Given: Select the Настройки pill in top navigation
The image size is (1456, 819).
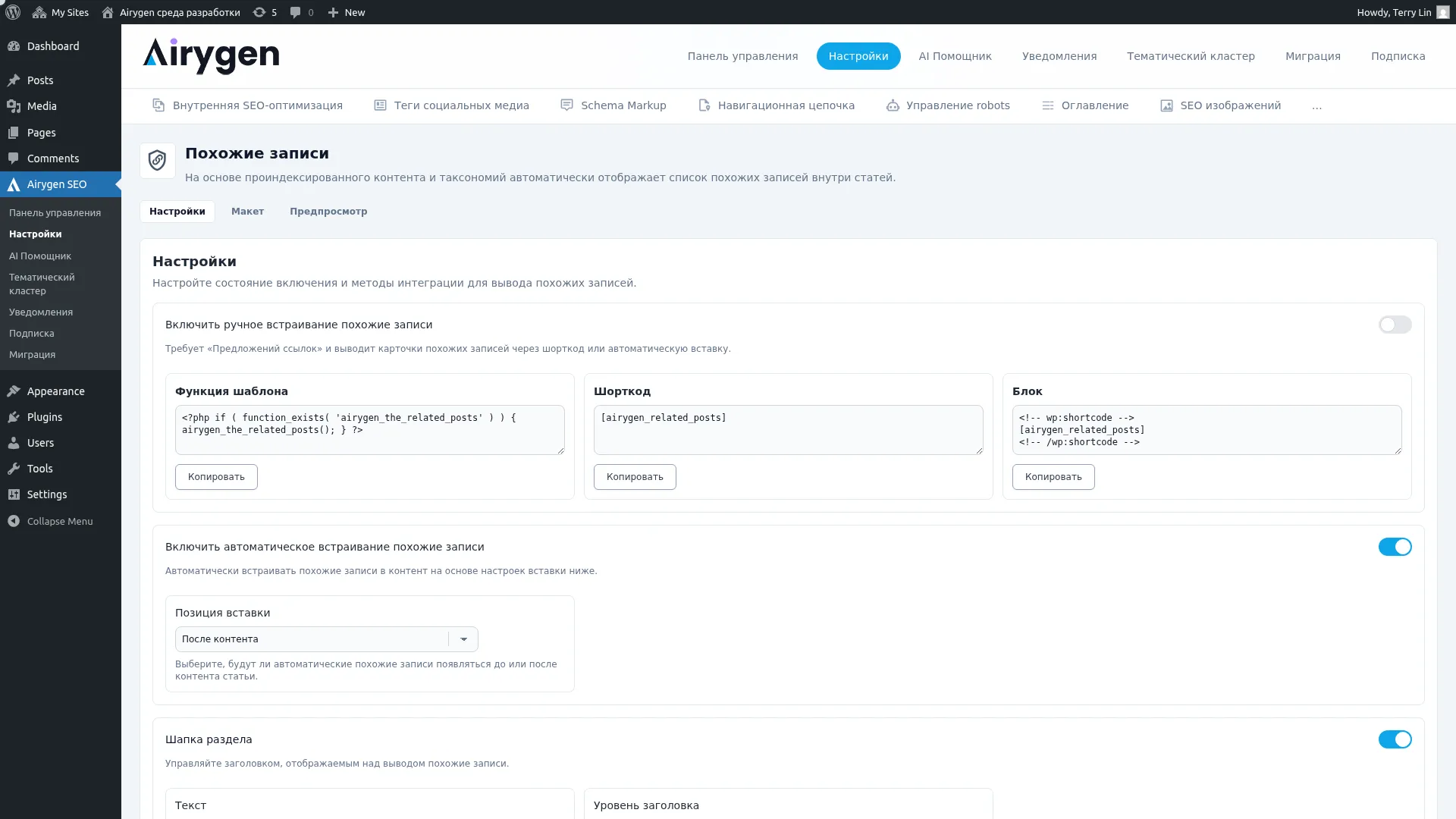Looking at the screenshot, I should coord(858,56).
